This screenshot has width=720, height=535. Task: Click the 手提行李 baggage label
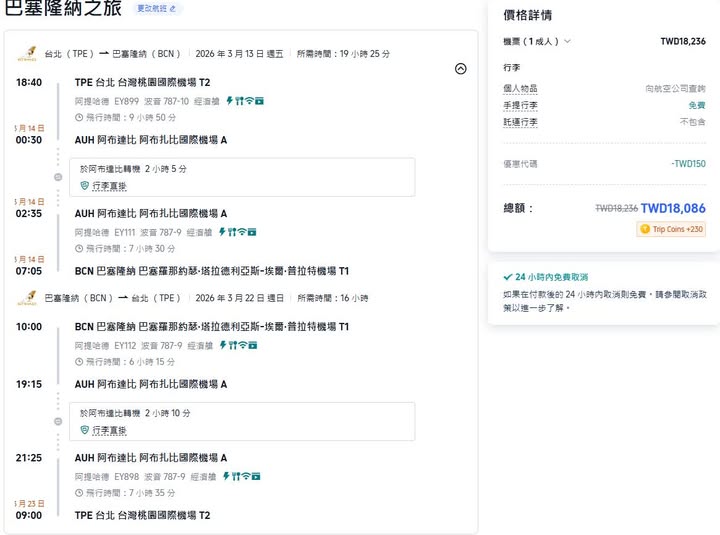[x=520, y=105]
